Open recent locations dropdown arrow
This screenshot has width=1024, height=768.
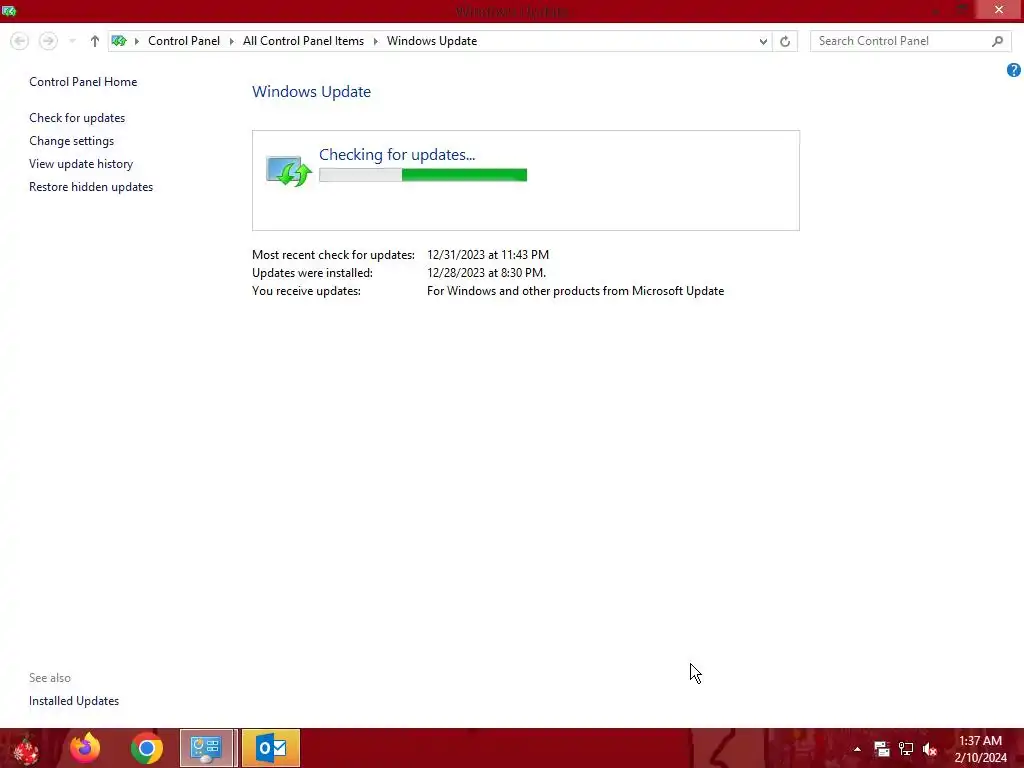tap(72, 41)
